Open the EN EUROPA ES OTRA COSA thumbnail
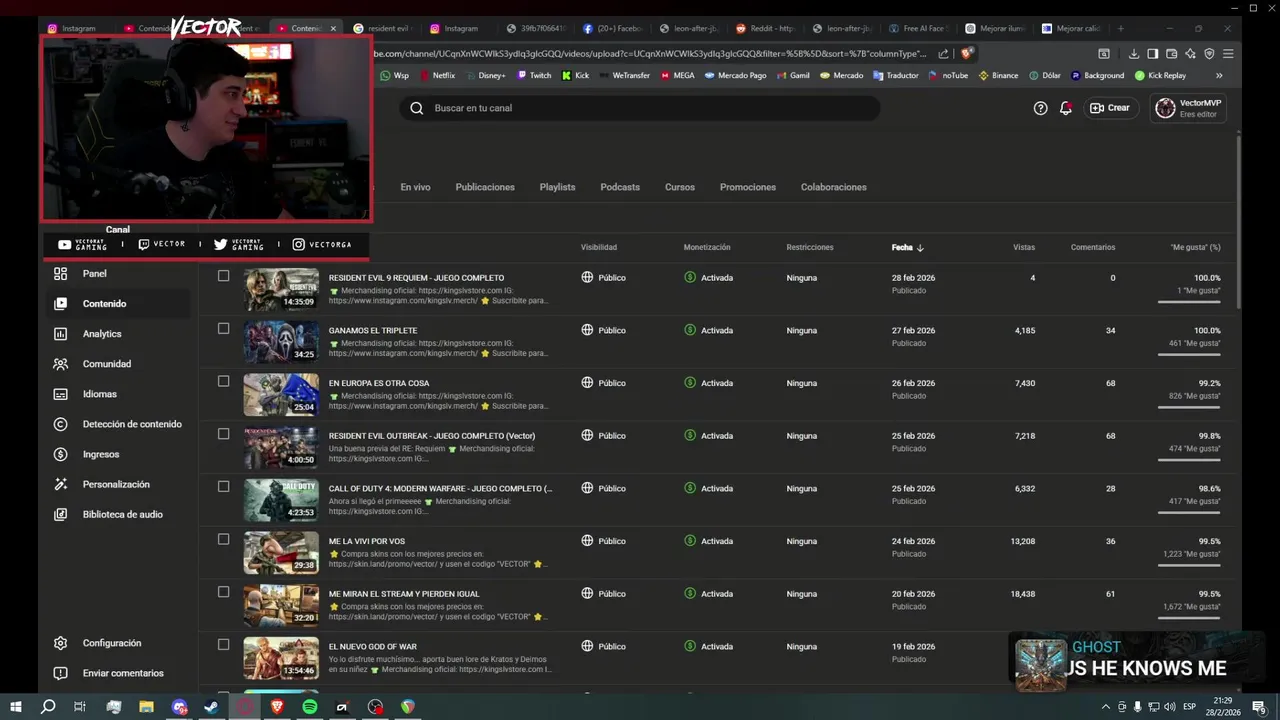Screen dimensions: 1280x720 (x=281, y=394)
